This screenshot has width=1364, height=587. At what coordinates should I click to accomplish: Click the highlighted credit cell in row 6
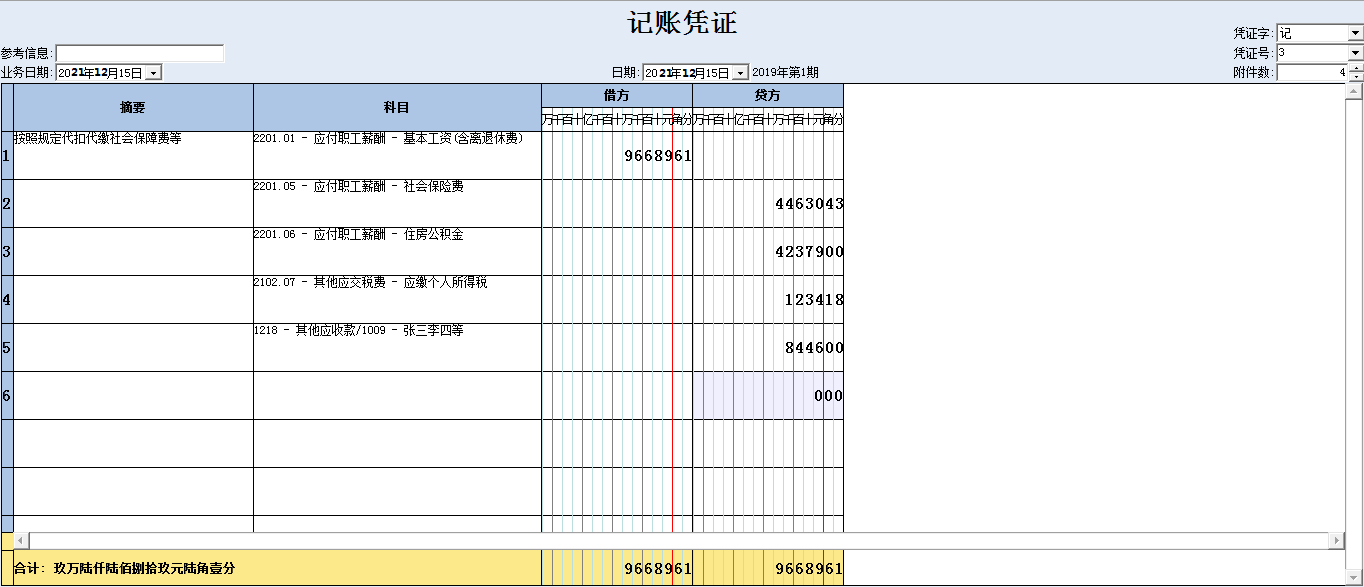[768, 396]
